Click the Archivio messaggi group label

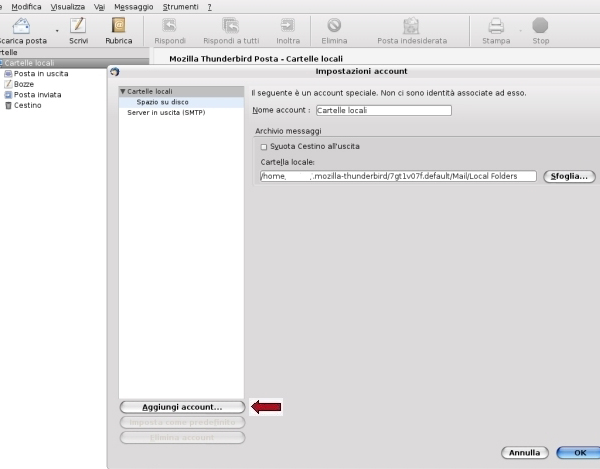click(288, 131)
